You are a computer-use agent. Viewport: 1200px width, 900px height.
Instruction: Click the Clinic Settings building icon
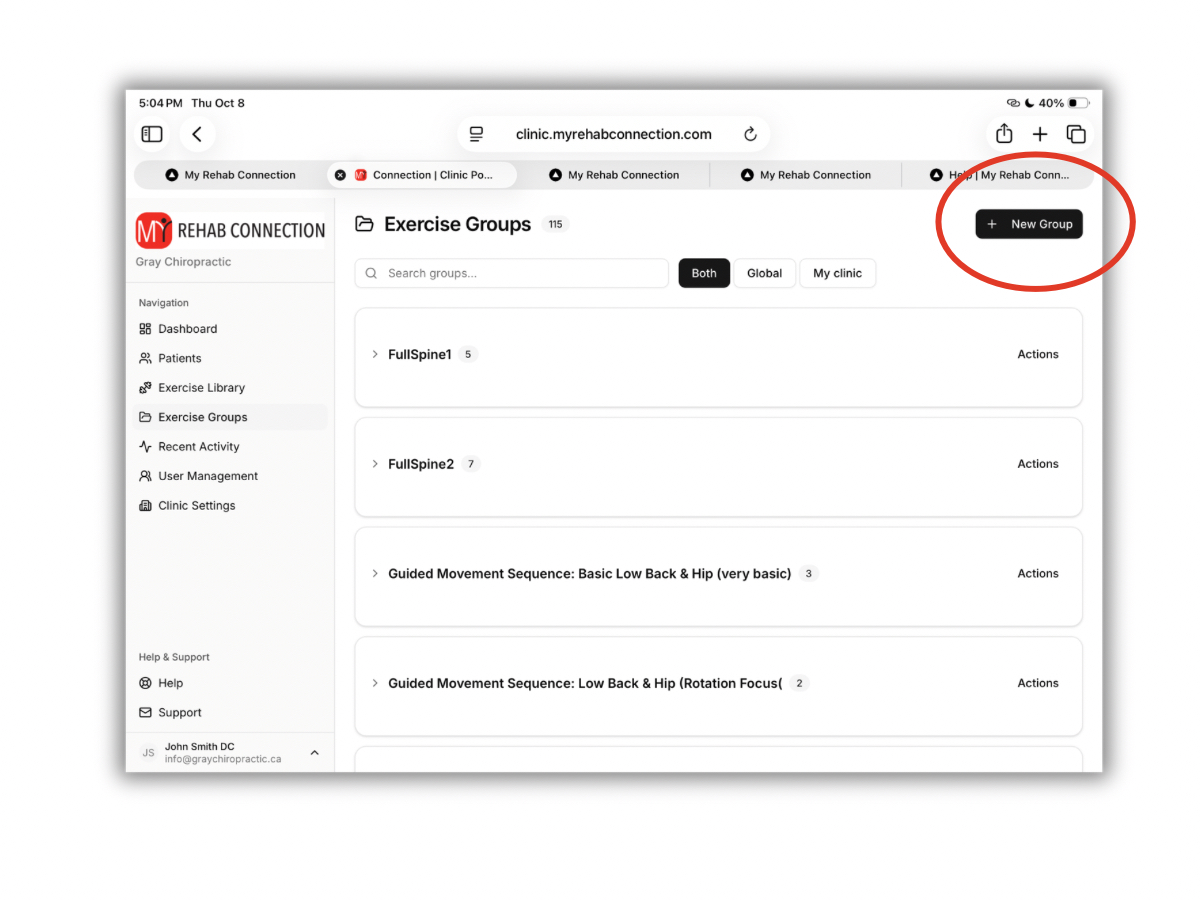[145, 506]
